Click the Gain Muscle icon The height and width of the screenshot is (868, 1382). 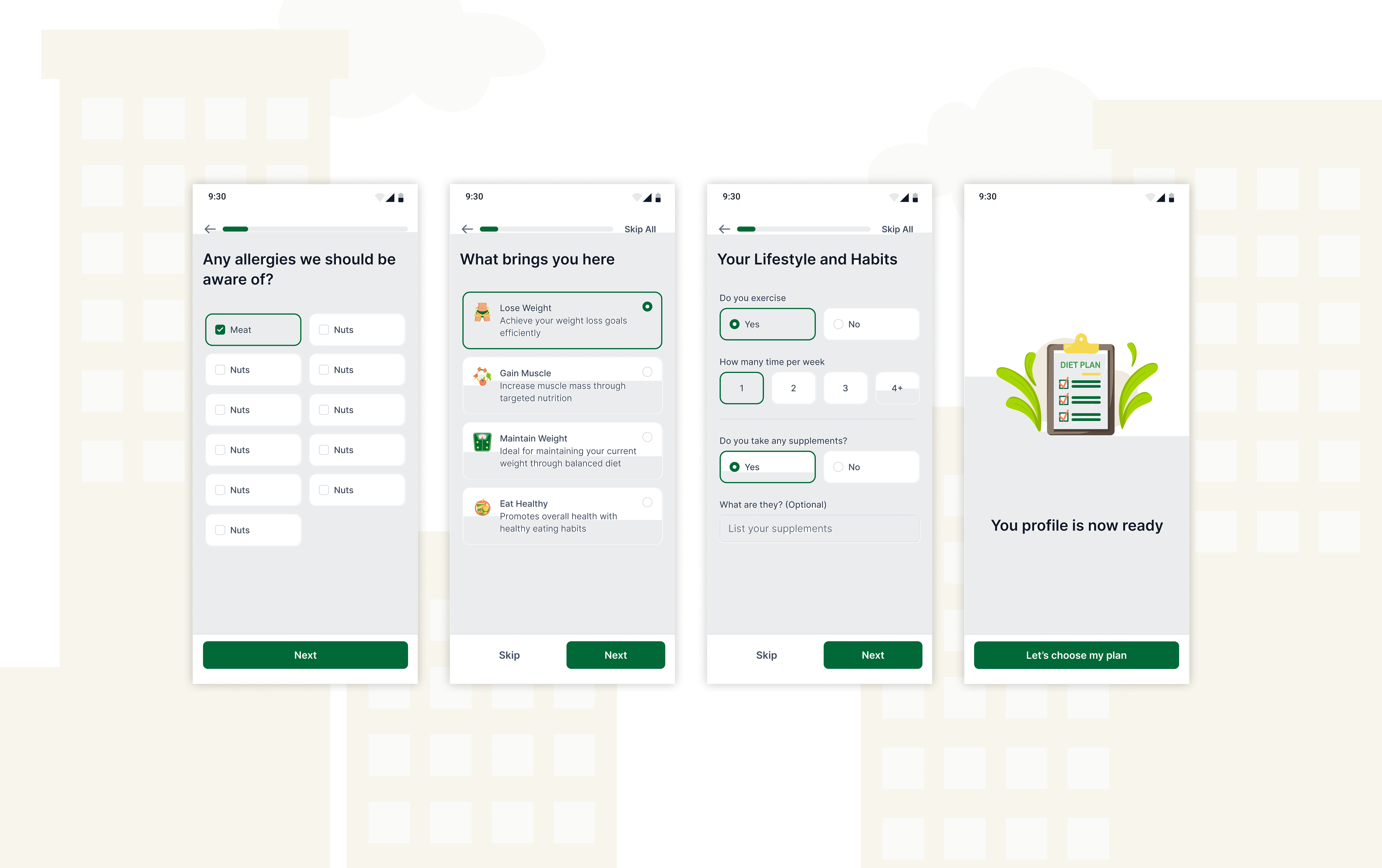(x=482, y=377)
